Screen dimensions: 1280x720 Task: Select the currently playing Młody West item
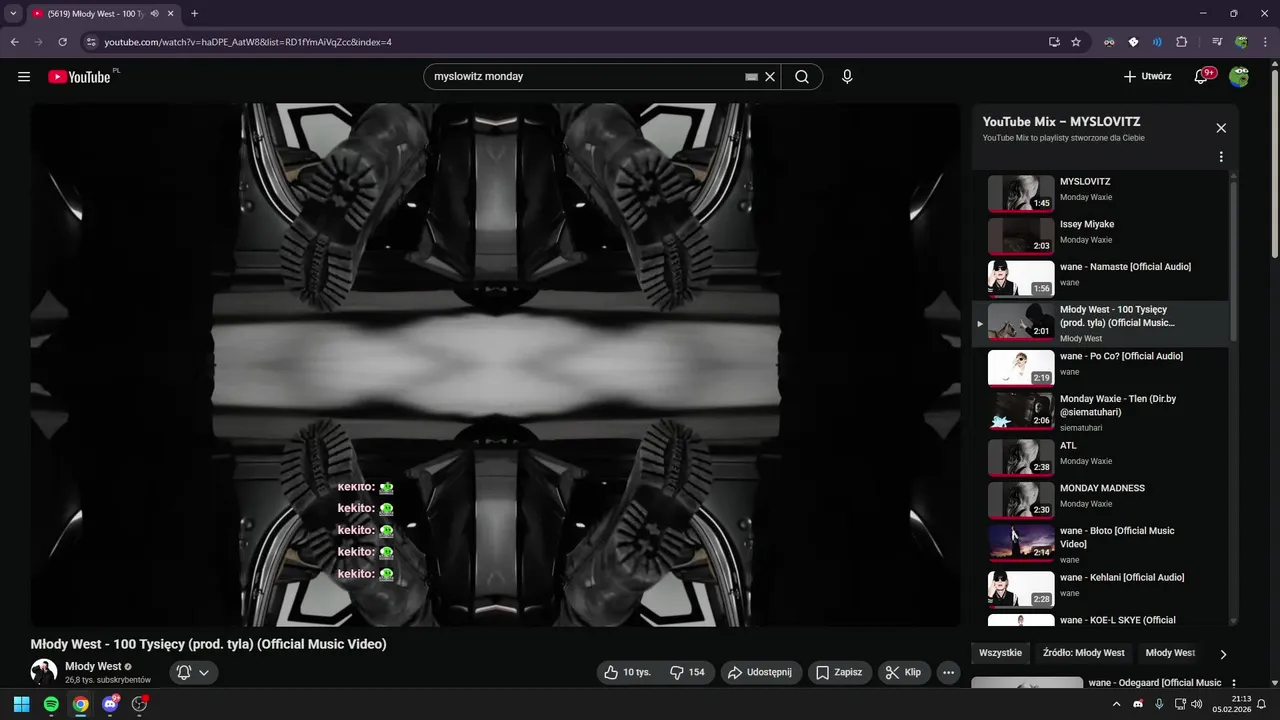tap(1100, 323)
